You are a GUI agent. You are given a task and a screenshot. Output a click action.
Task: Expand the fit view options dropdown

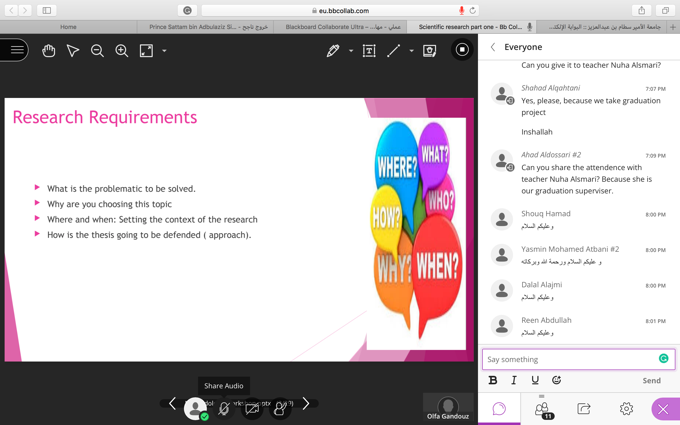(164, 51)
